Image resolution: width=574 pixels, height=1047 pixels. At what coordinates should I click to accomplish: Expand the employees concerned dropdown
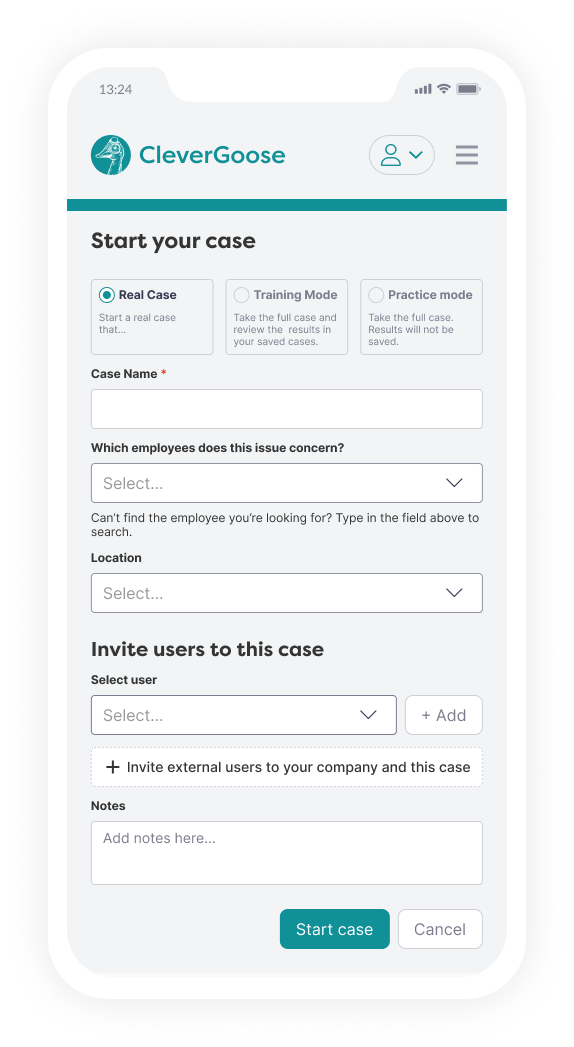(286, 483)
